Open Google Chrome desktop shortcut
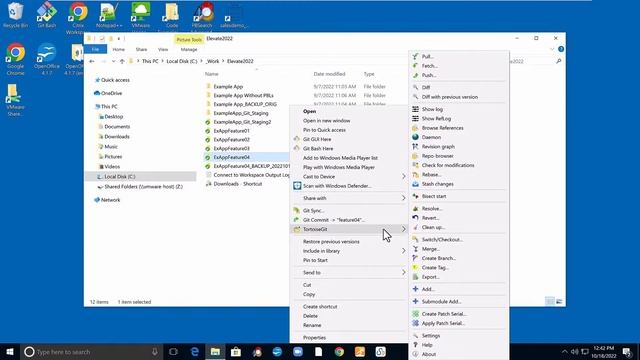The image size is (640, 360). (x=16, y=60)
